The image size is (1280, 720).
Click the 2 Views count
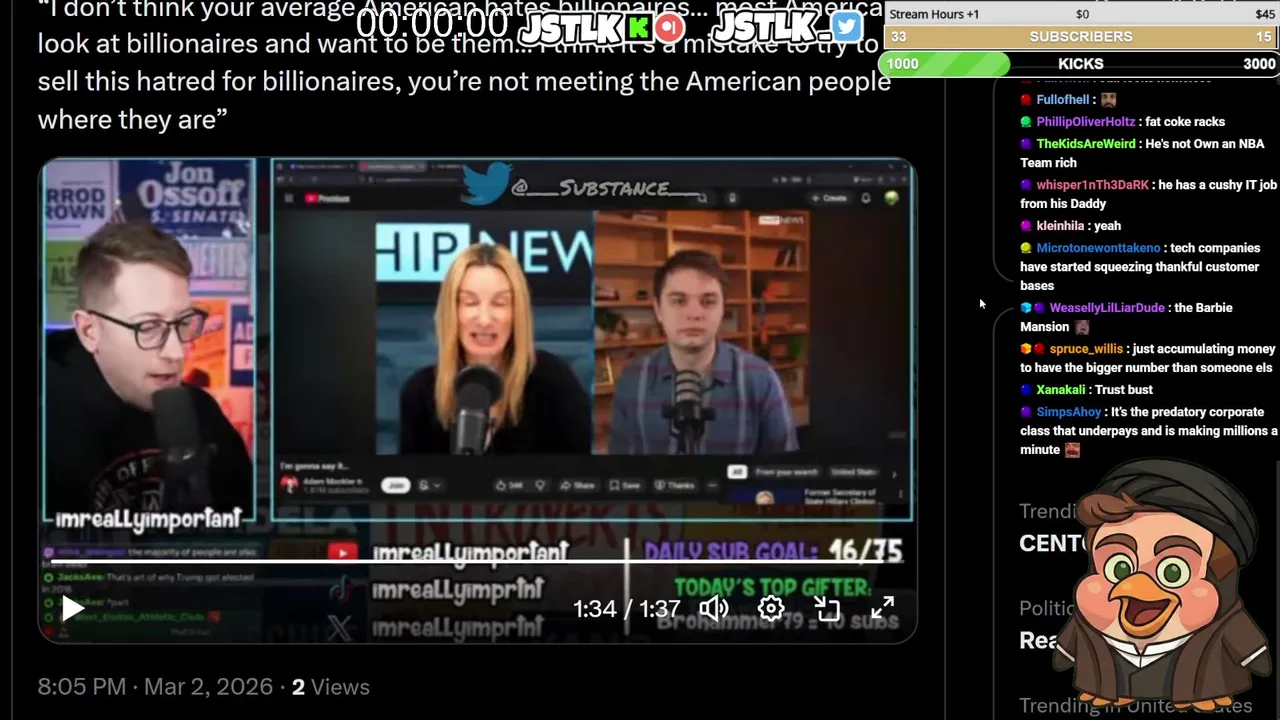[x=330, y=687]
